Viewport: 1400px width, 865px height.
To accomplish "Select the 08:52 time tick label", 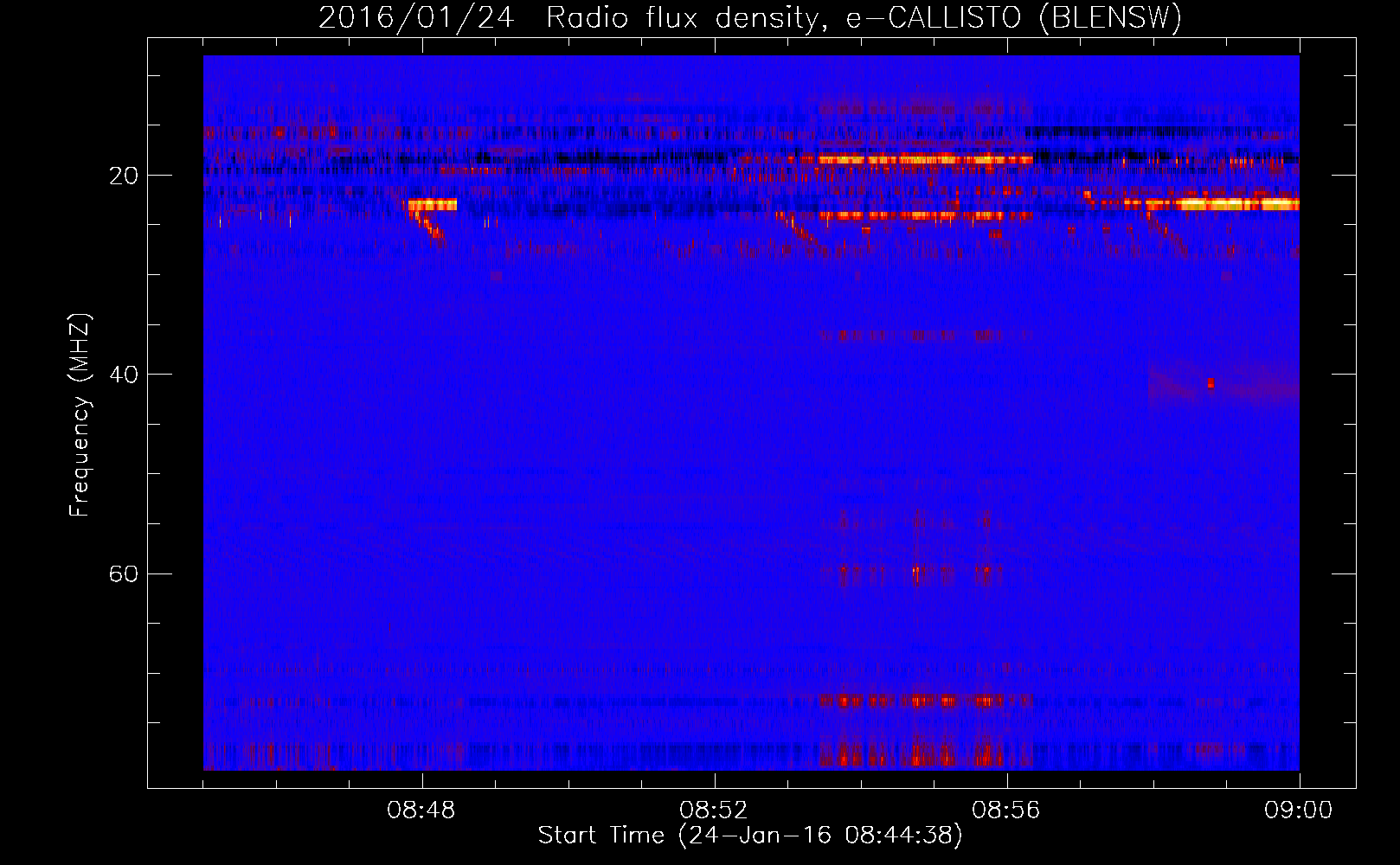I will [x=714, y=811].
